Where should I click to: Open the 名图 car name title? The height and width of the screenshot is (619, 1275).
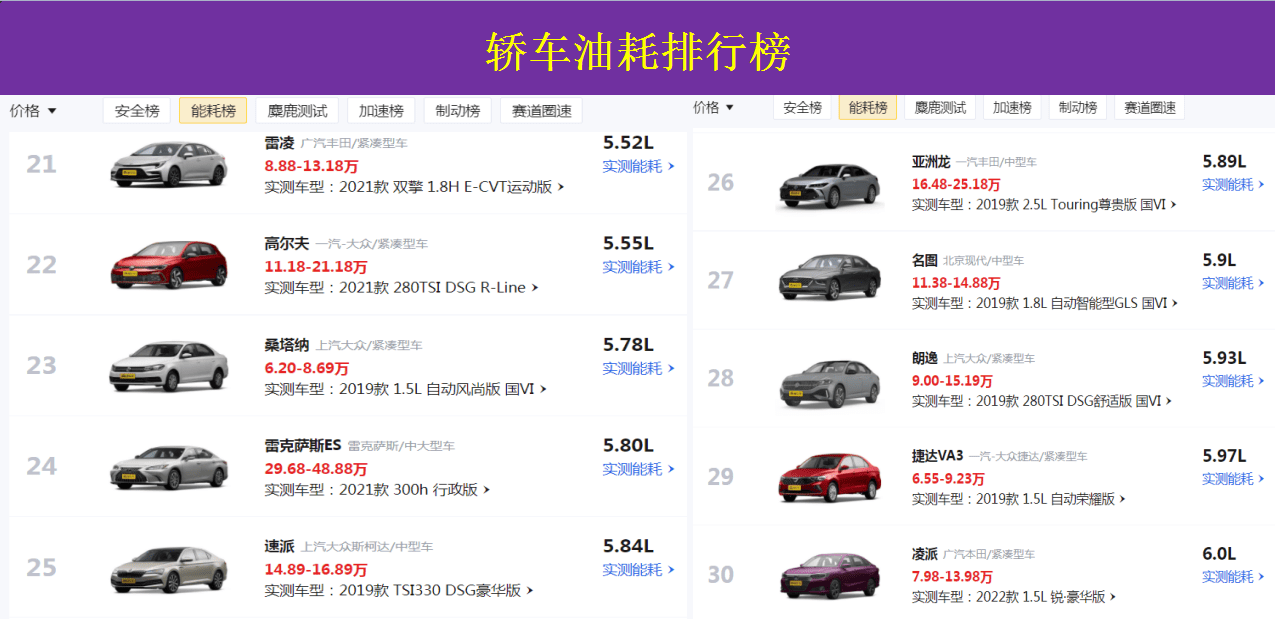(x=924, y=260)
